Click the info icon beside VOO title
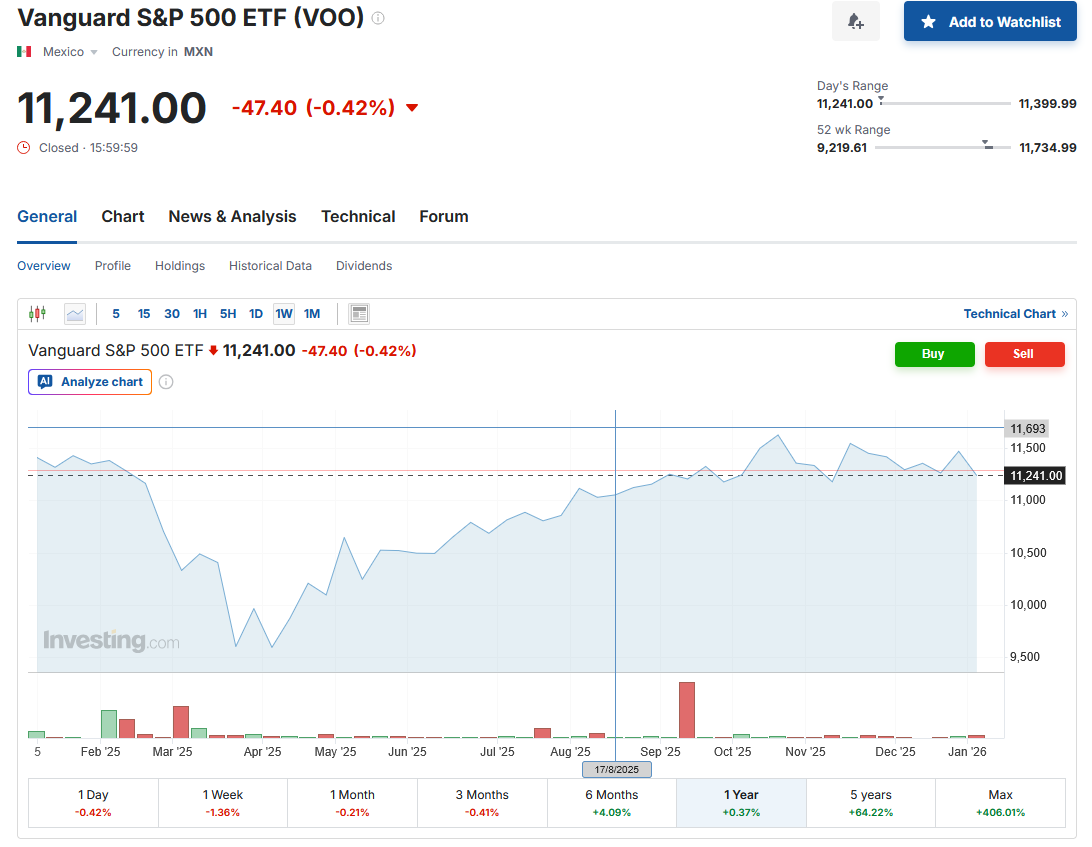Viewport: 1092px width, 847px height. click(378, 18)
